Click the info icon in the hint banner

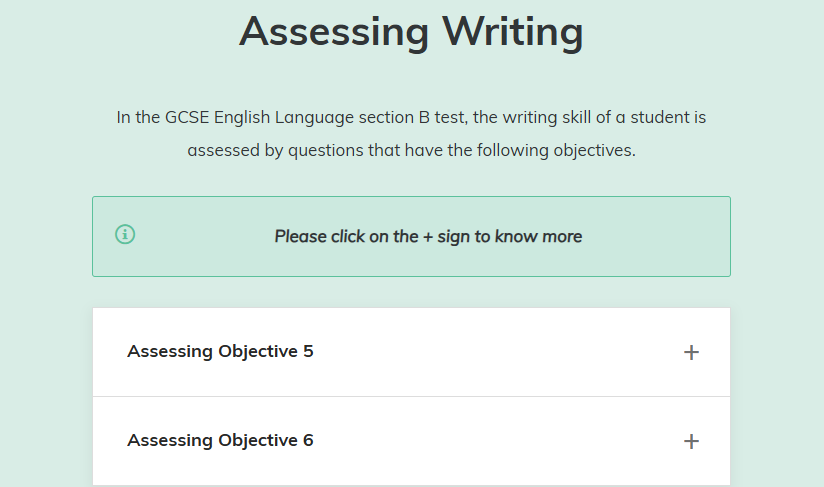(125, 235)
